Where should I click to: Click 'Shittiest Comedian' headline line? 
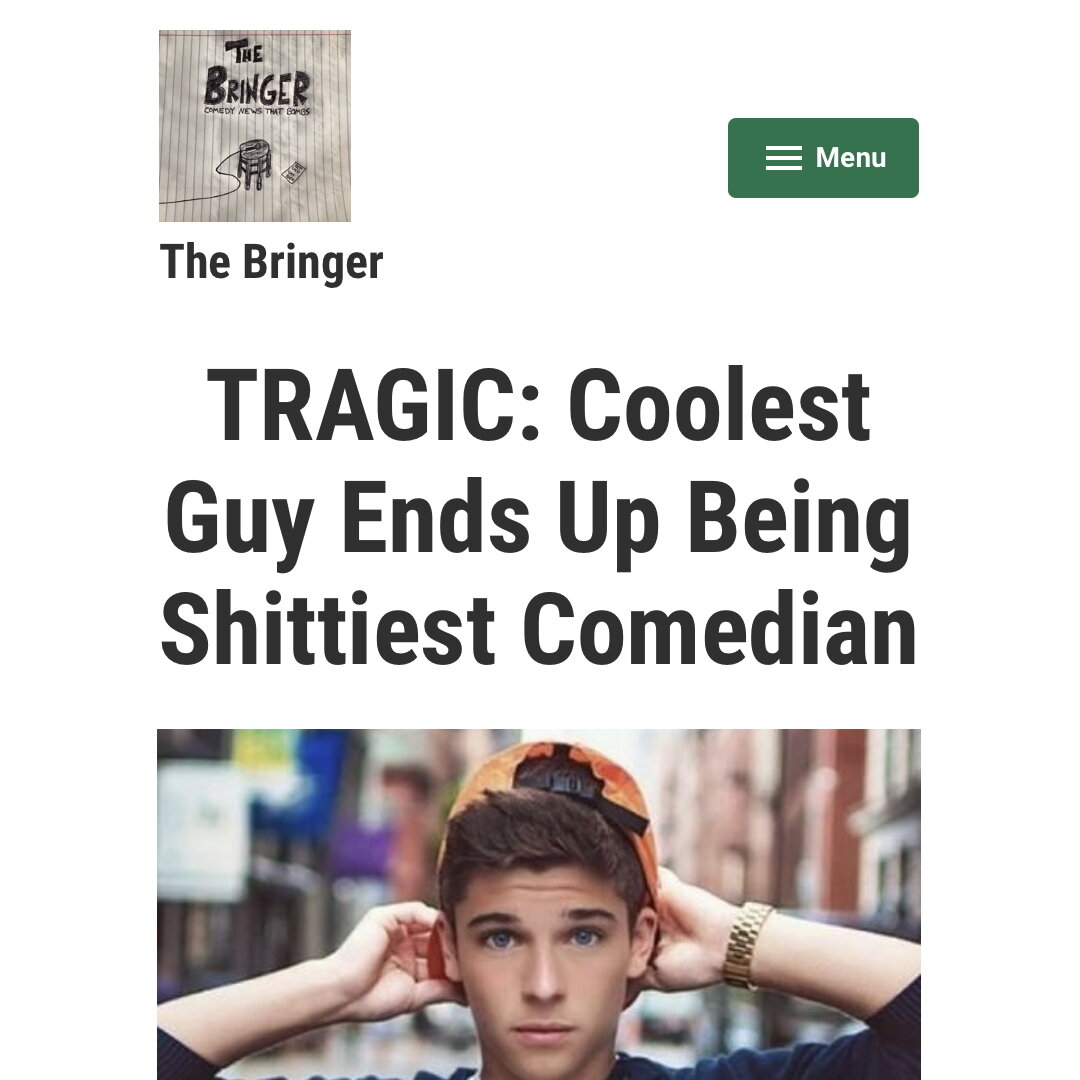539,629
